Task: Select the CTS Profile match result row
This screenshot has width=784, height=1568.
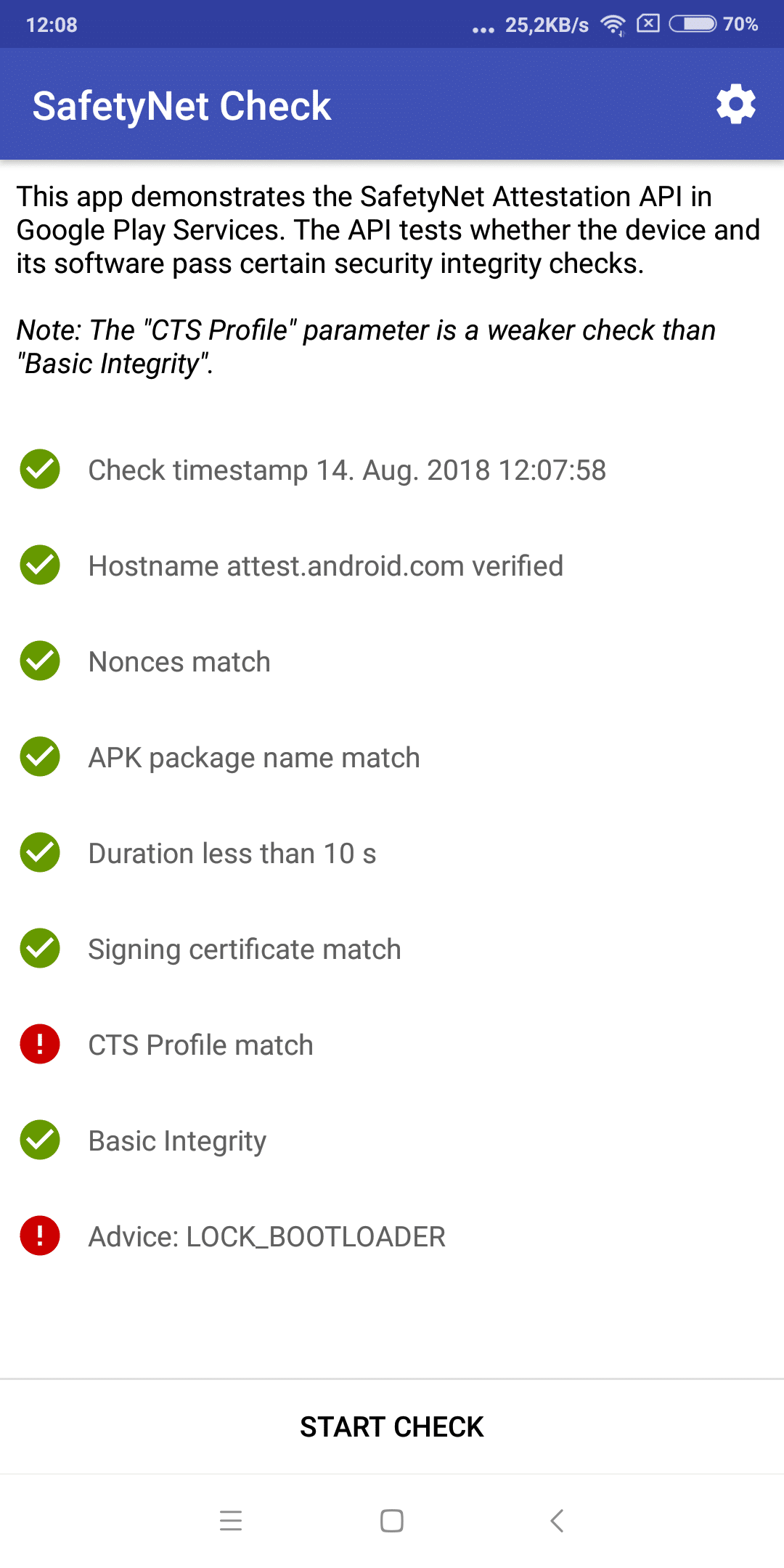Action: pyautogui.click(x=392, y=1044)
